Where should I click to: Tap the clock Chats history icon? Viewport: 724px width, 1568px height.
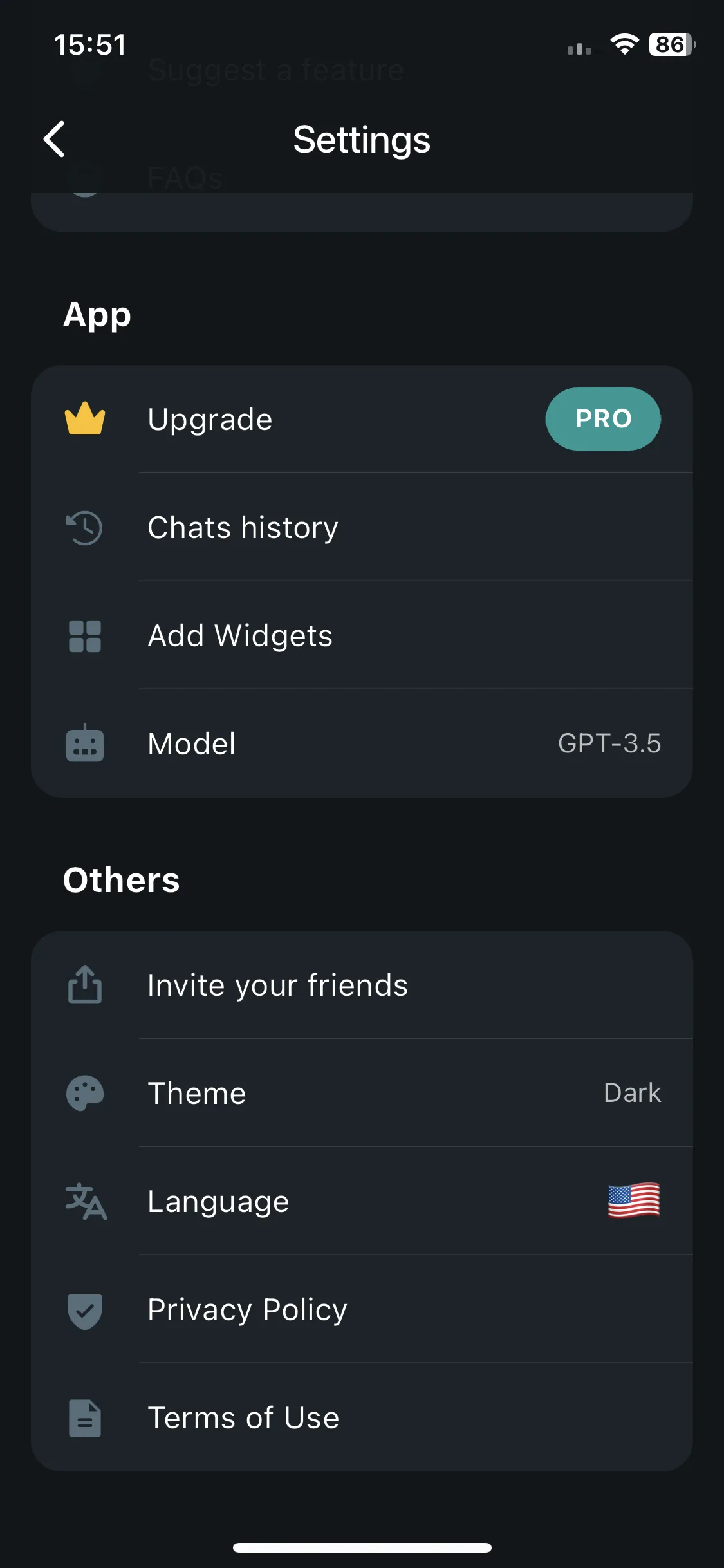point(84,528)
